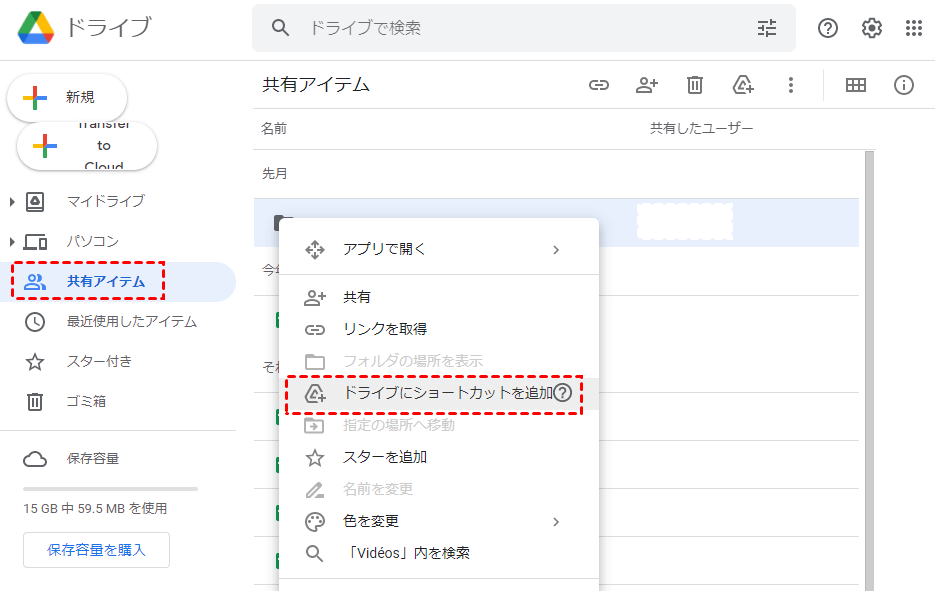Switch to grid layout view
Viewport: 935px width, 591px height.
click(x=856, y=85)
